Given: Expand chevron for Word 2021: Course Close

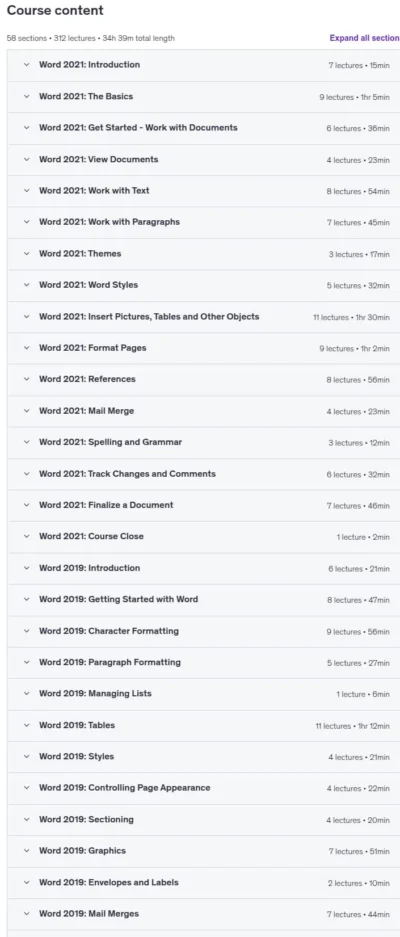Looking at the screenshot, I should point(26,536).
